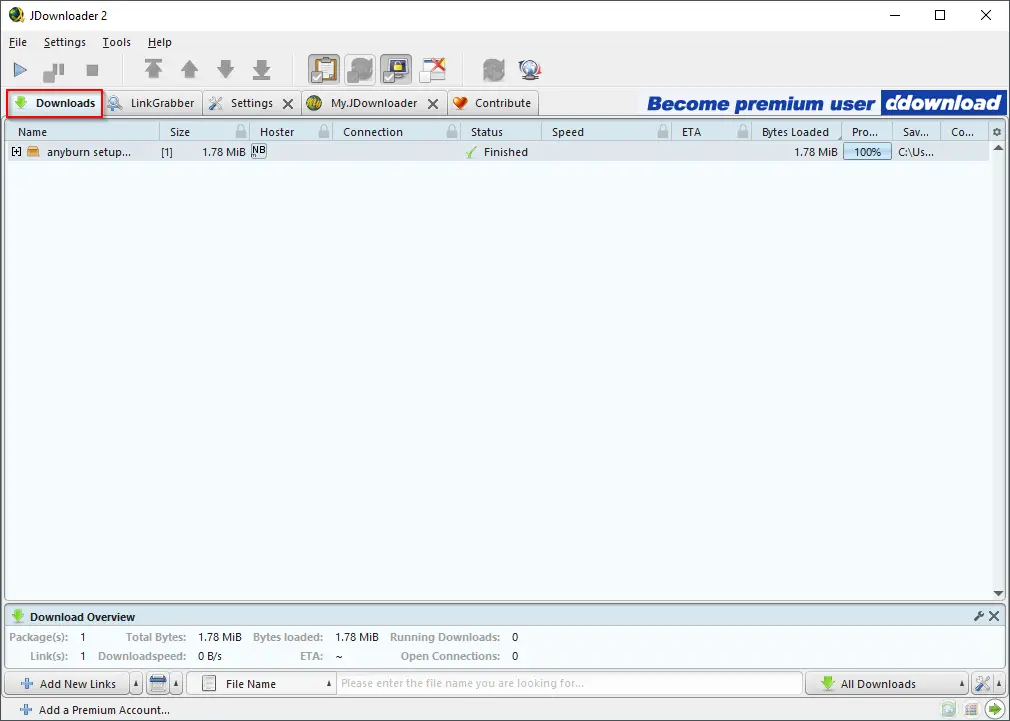Image resolution: width=1010 pixels, height=721 pixels.
Task: Toggle lock icon on Connection column
Action: pyautogui.click(x=452, y=131)
